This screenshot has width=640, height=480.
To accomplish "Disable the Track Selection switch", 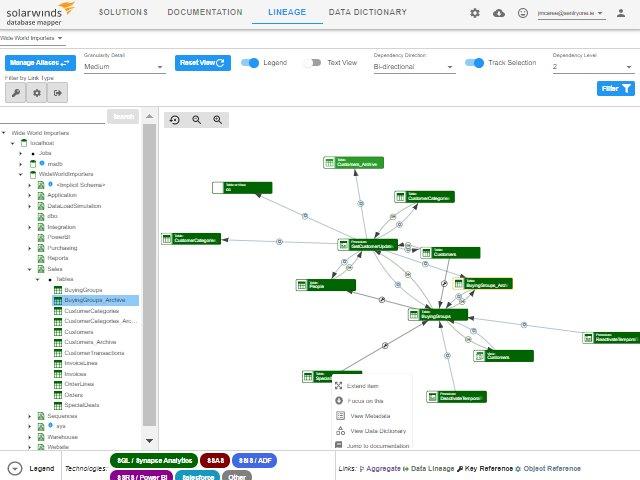I will [474, 63].
